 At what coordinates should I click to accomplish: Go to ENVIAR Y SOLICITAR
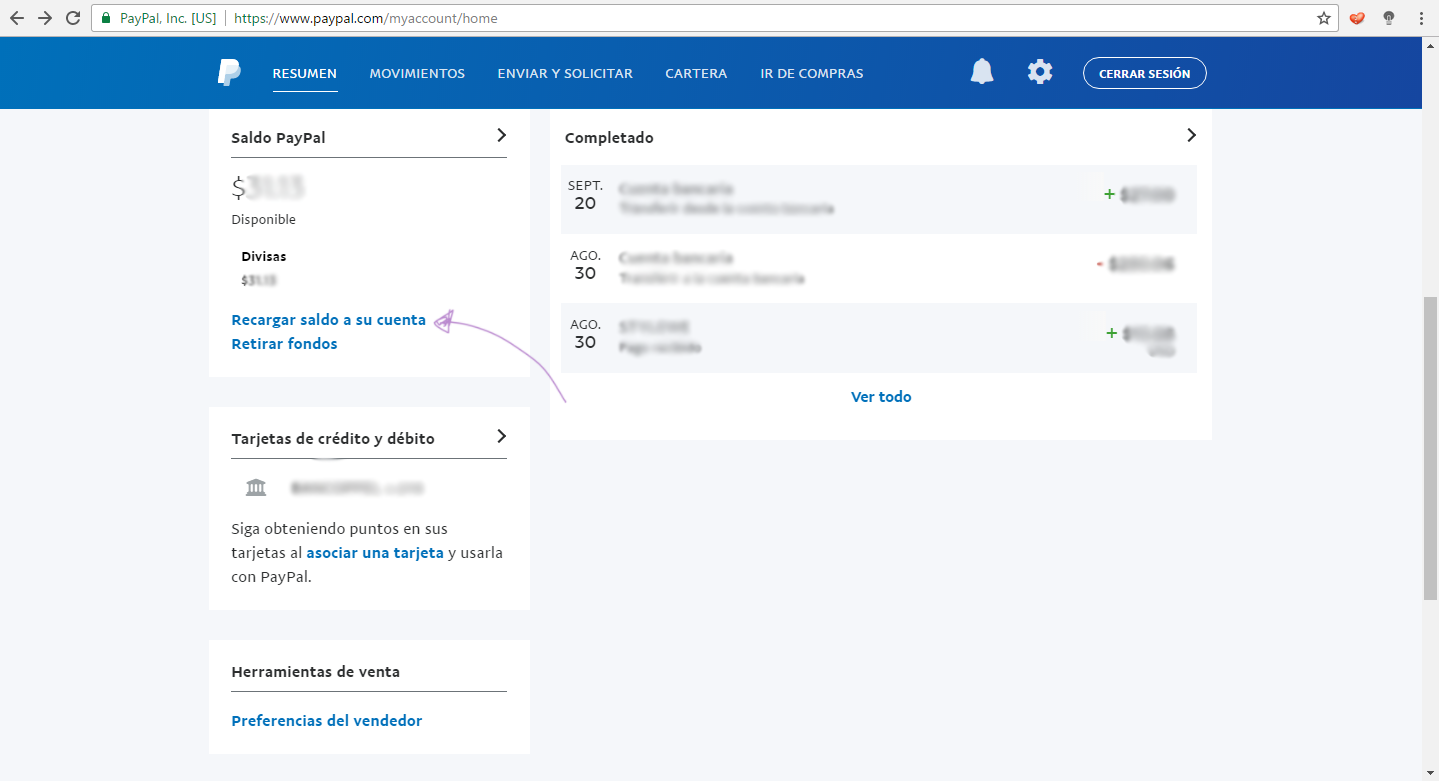tap(565, 73)
